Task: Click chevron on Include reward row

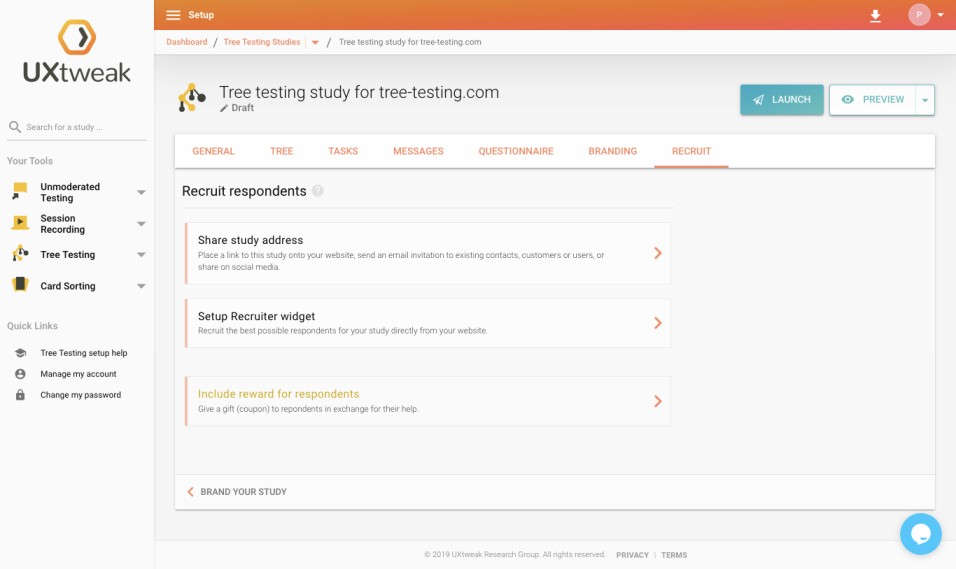Action: (658, 401)
